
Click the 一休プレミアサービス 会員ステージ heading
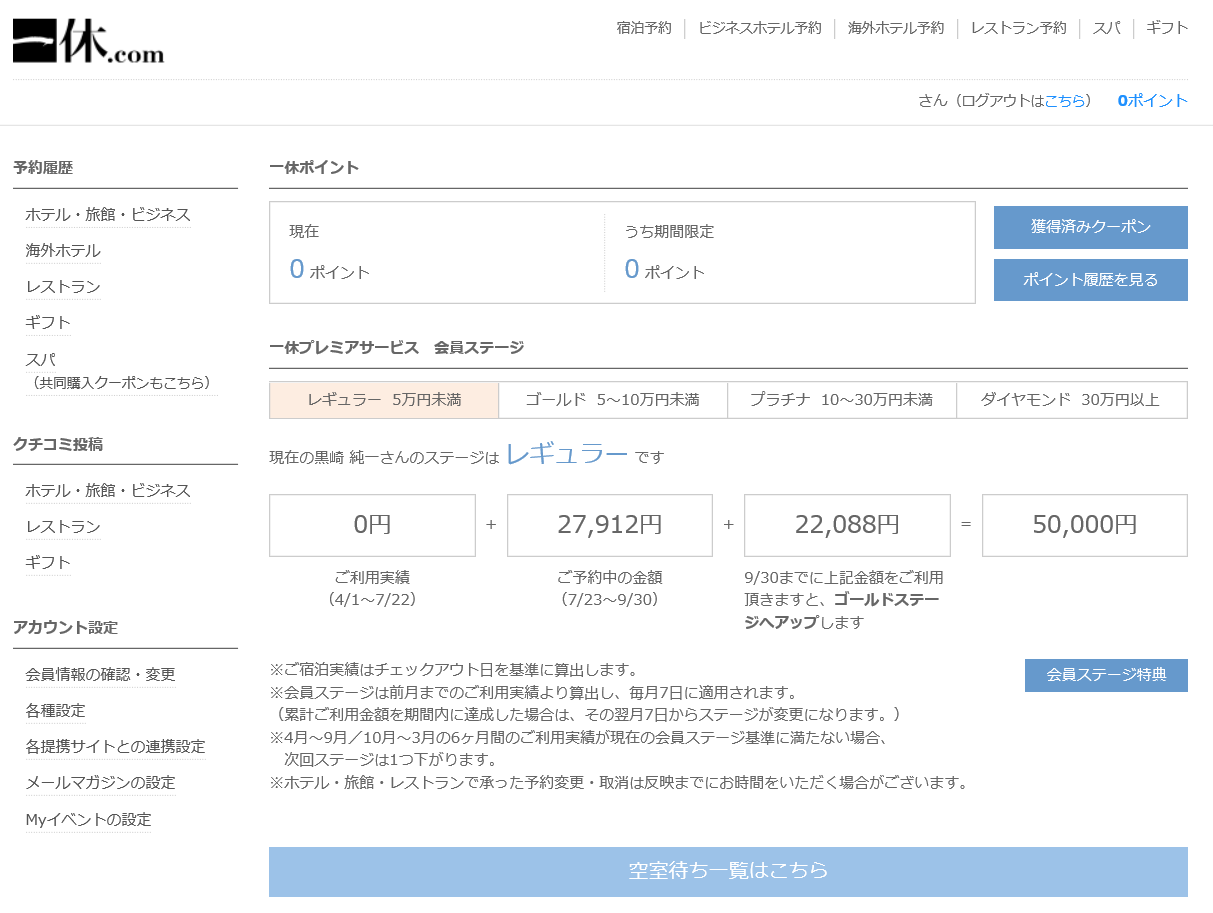pyautogui.click(x=396, y=348)
